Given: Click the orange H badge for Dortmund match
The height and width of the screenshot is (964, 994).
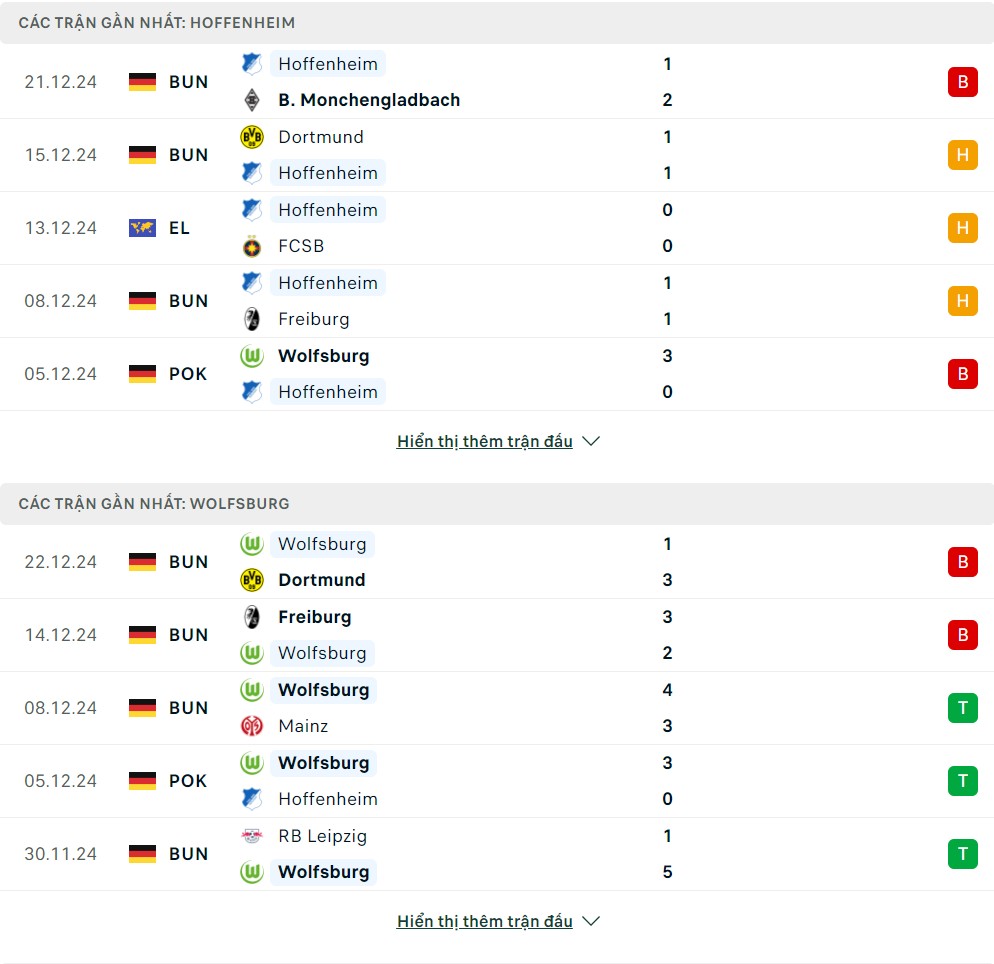Looking at the screenshot, I should (962, 155).
